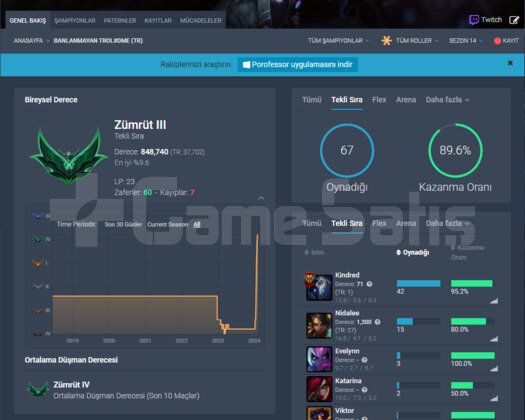Click the Zümrüt IV average enemy emblem

(38, 389)
